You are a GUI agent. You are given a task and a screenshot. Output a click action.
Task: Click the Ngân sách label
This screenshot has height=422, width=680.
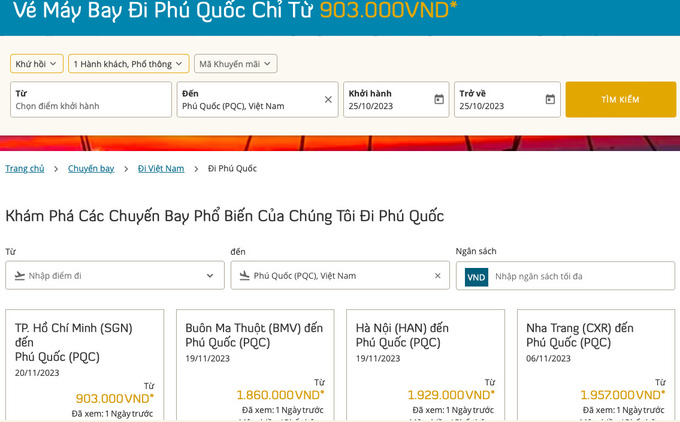tap(476, 251)
